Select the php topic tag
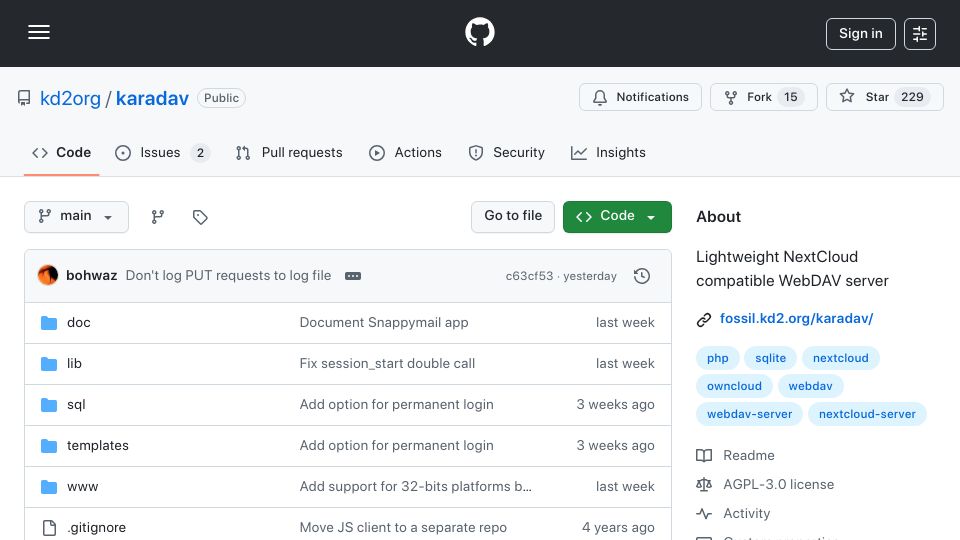960x540 pixels. pos(718,358)
